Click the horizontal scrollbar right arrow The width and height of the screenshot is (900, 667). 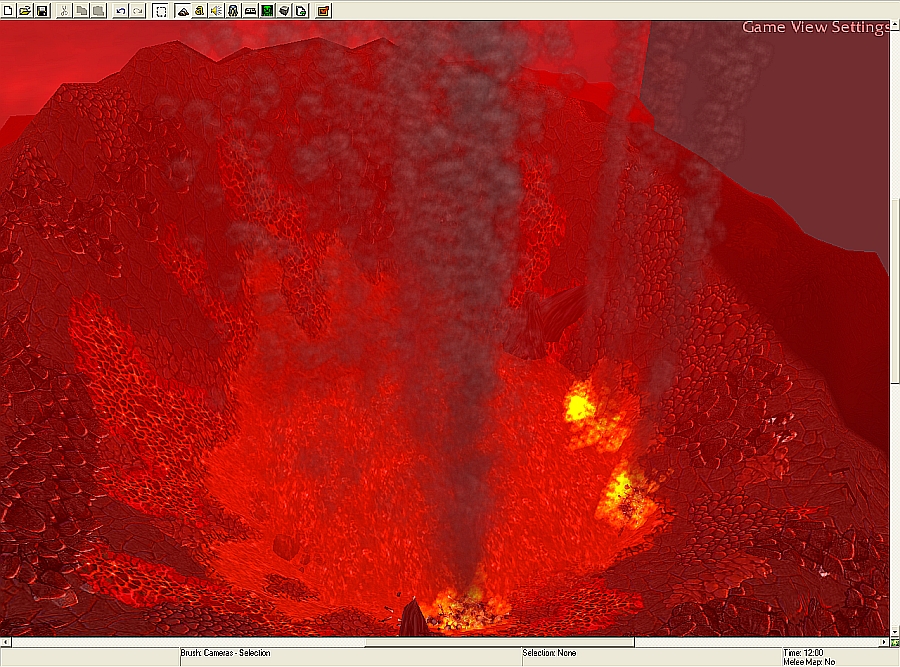click(885, 642)
